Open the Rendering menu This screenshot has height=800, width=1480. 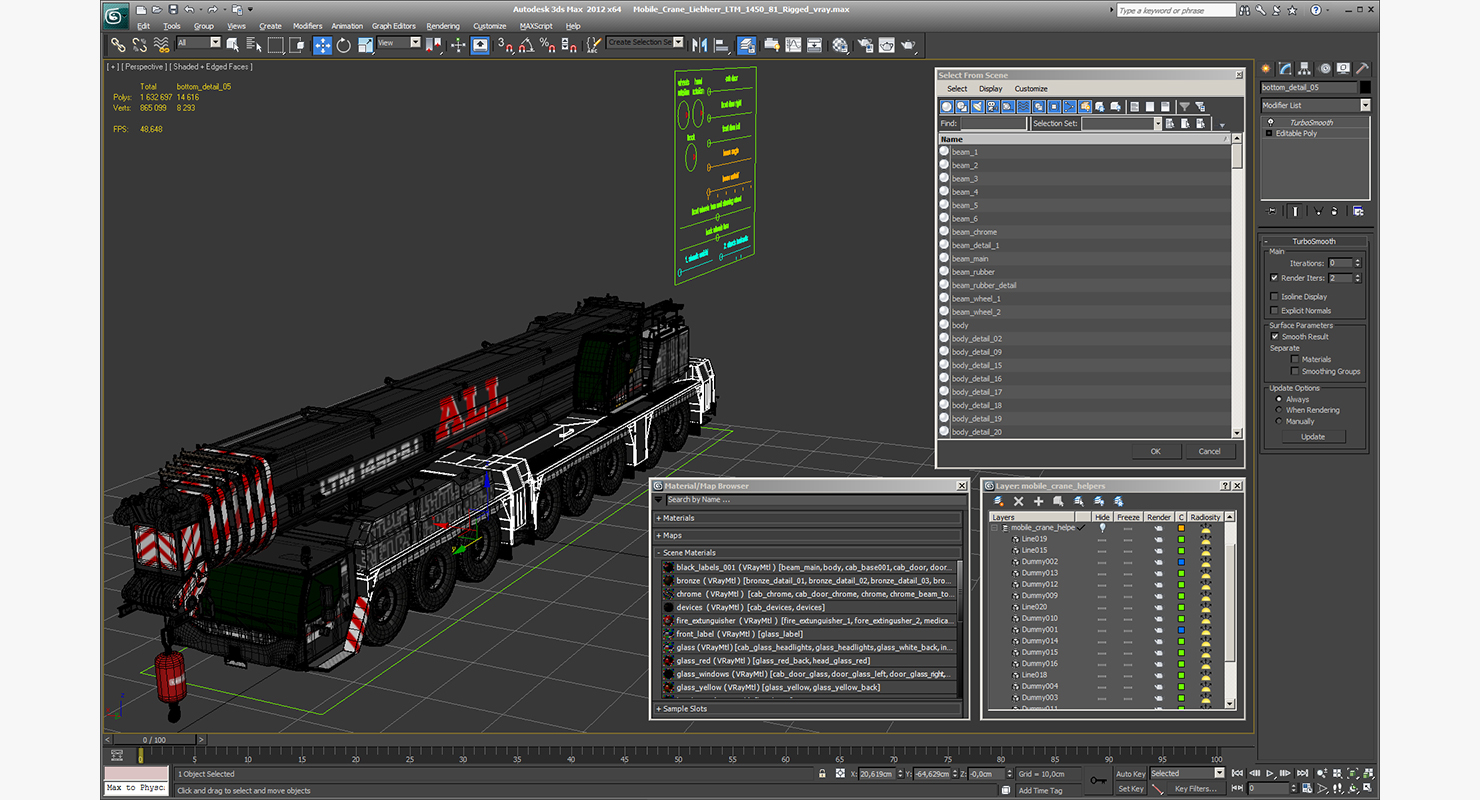(x=443, y=26)
